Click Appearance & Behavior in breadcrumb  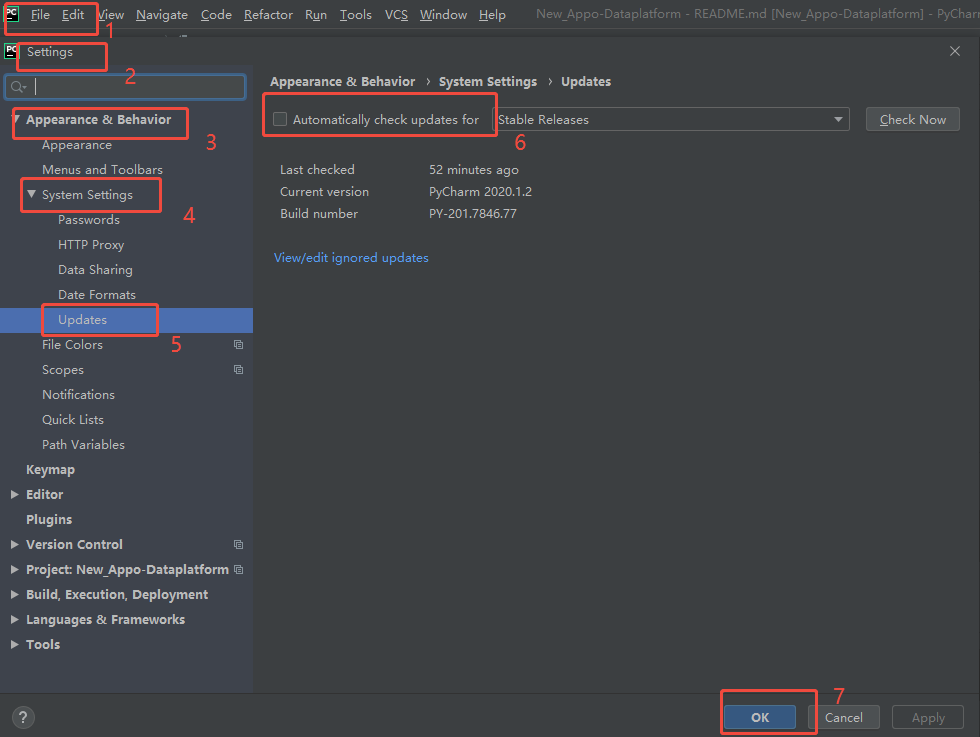pyautogui.click(x=342, y=82)
